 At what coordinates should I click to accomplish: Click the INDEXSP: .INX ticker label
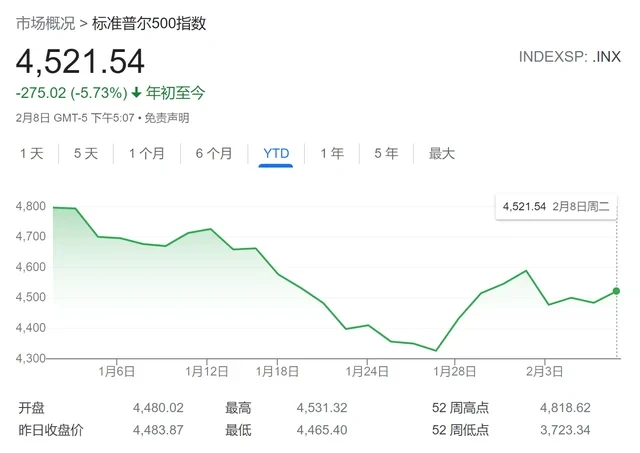(x=569, y=56)
